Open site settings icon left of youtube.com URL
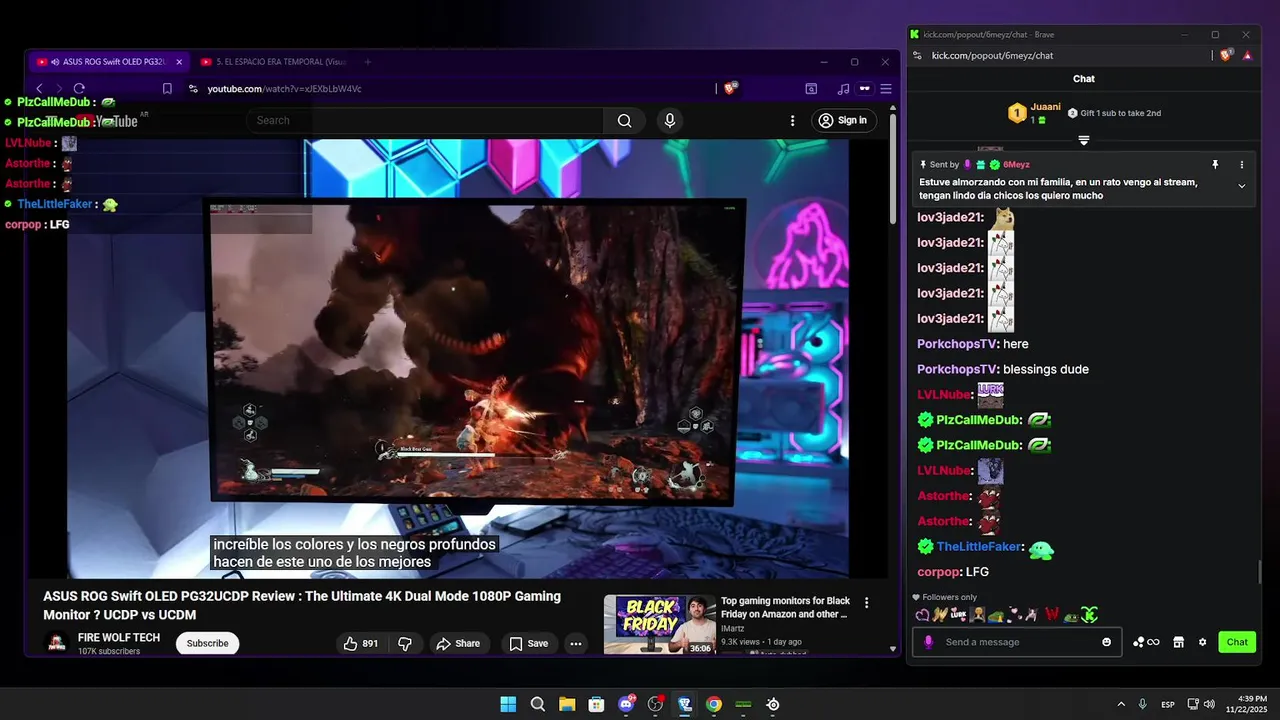Image resolution: width=1280 pixels, height=720 pixels. (x=193, y=88)
